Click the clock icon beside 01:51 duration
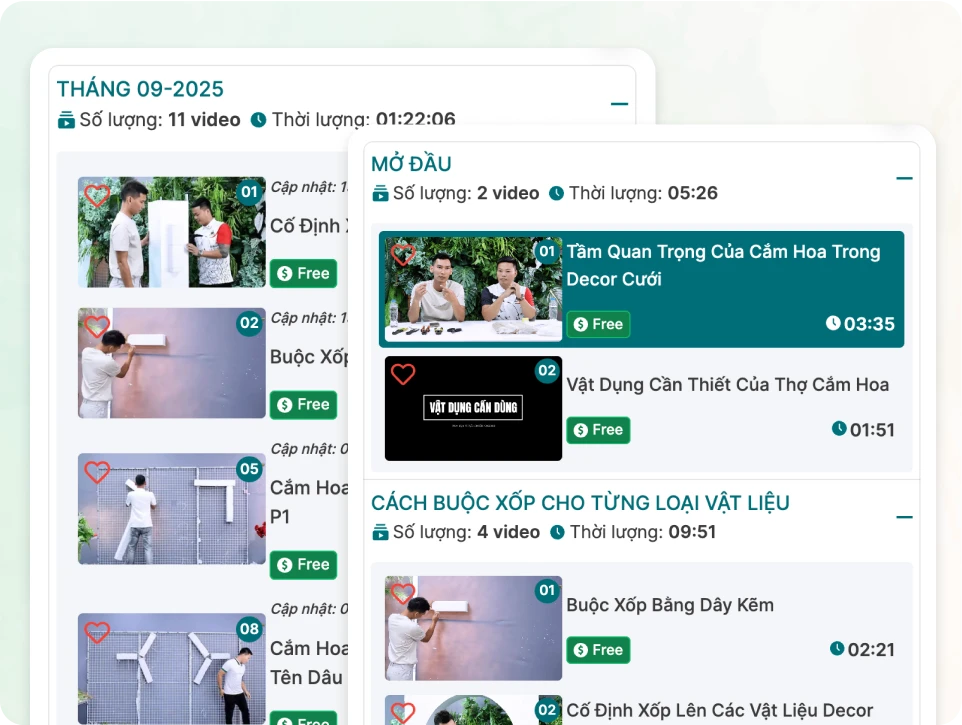Screen dimensions: 962x725 838,429
